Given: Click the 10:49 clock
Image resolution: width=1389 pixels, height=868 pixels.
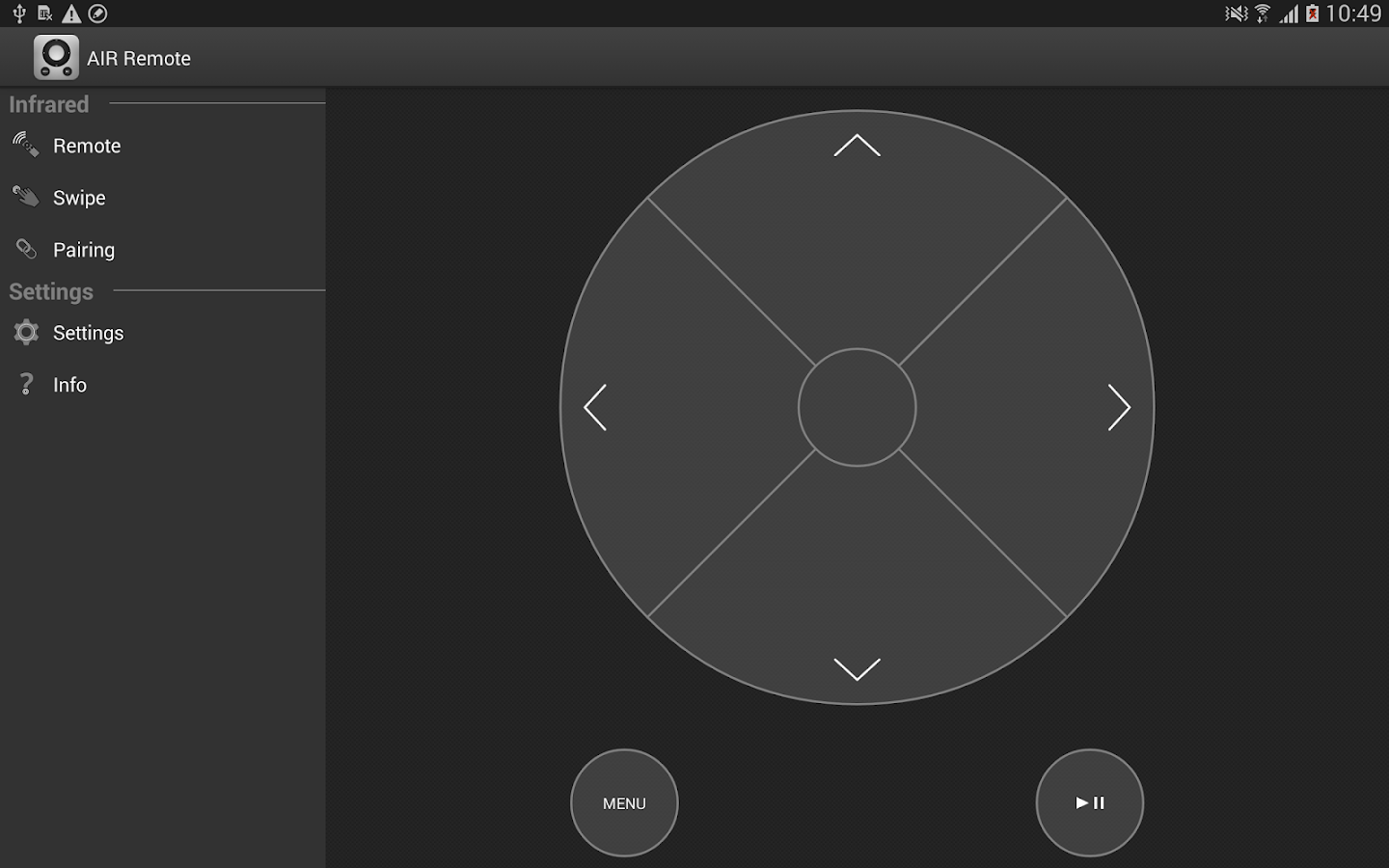Looking at the screenshot, I should click(1353, 14).
